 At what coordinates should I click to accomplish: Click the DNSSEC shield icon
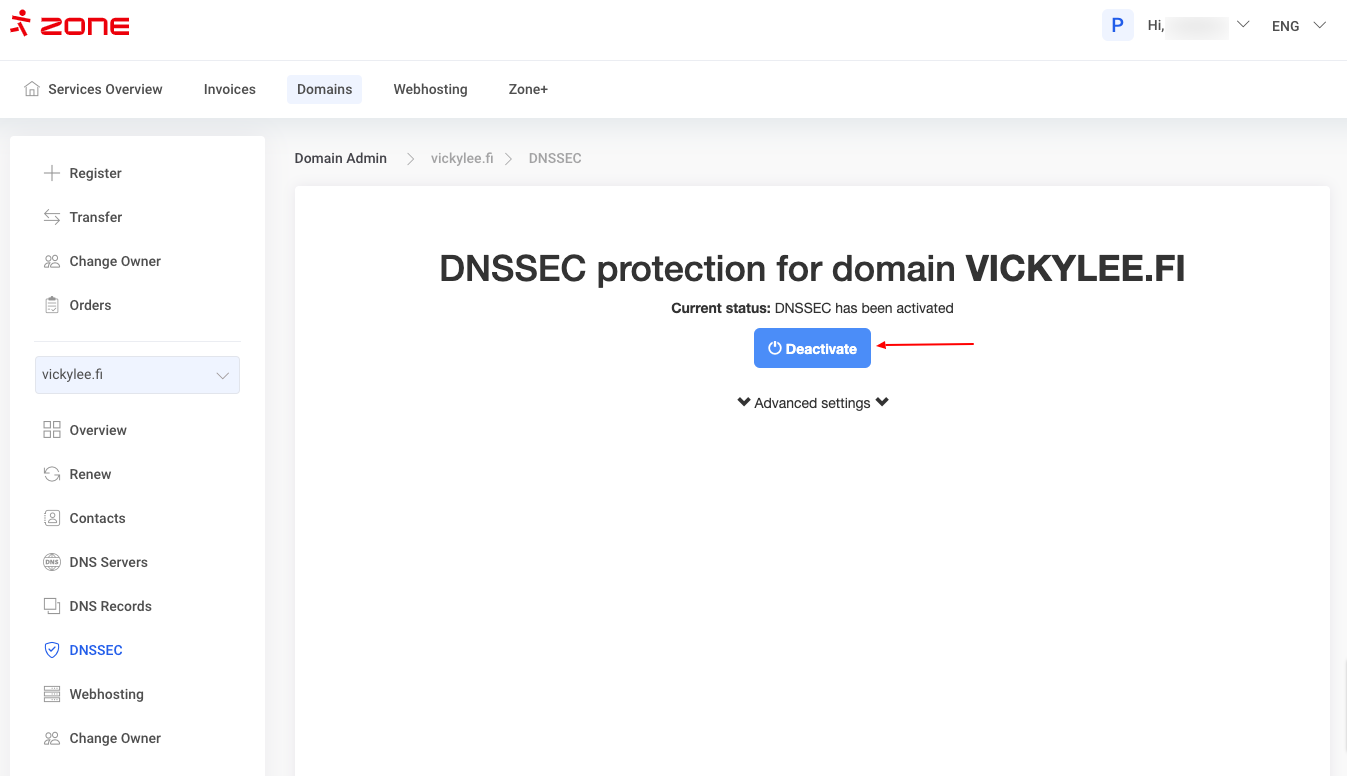point(52,650)
